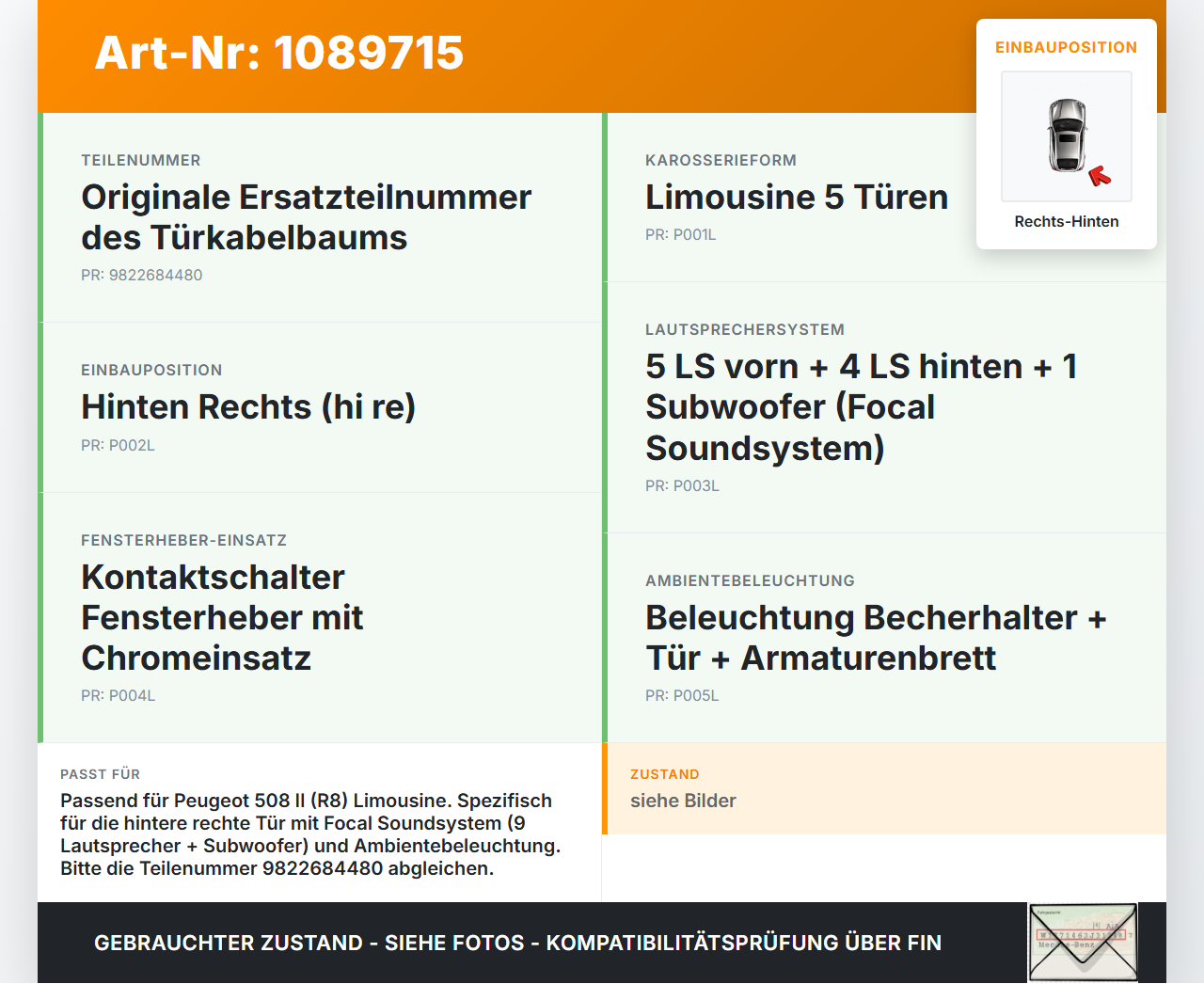Click the KAROSSERIEFORM label

tap(721, 160)
